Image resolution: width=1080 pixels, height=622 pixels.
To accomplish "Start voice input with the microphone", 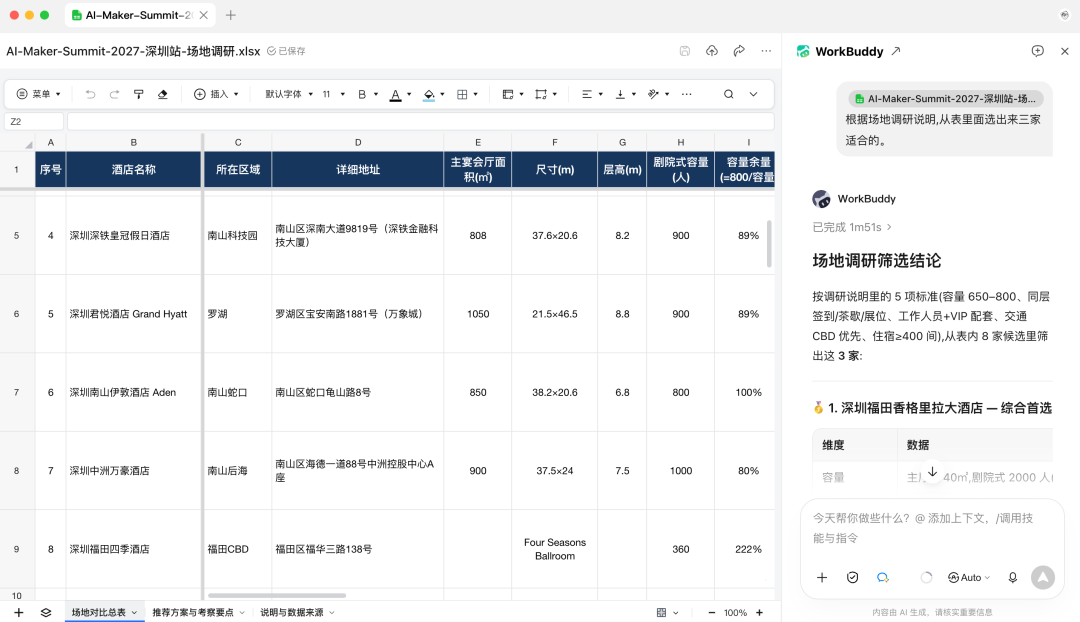I will 1012,577.
